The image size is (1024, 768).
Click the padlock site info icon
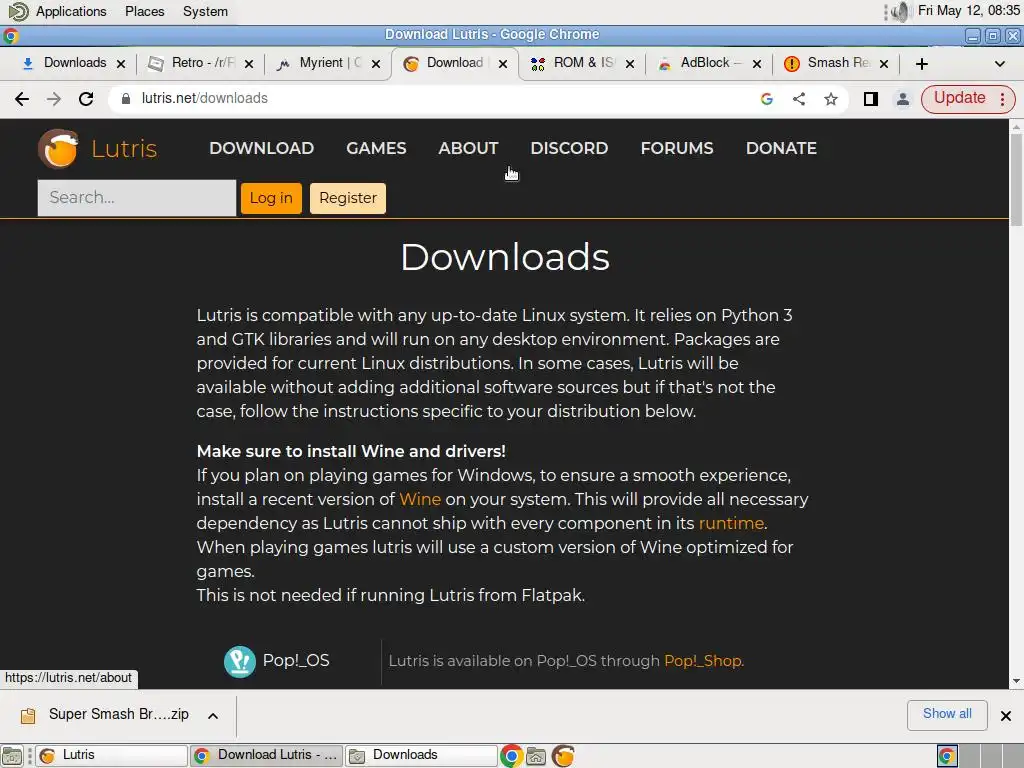point(126,99)
